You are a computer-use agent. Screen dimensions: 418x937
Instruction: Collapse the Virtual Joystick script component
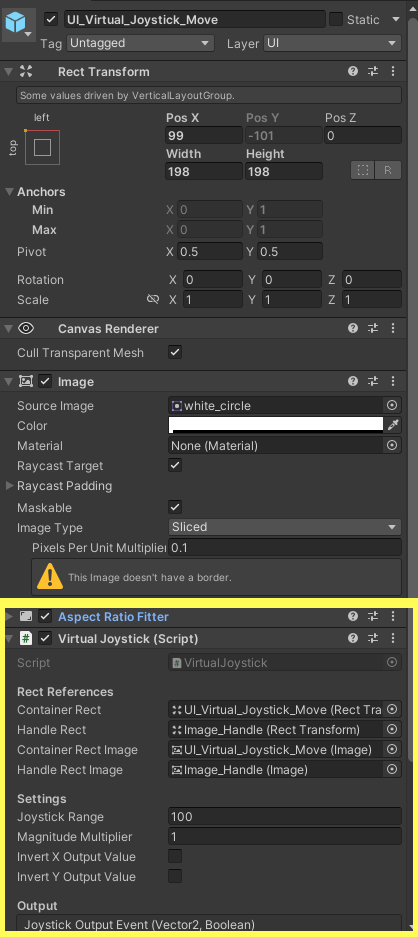click(x=8, y=638)
